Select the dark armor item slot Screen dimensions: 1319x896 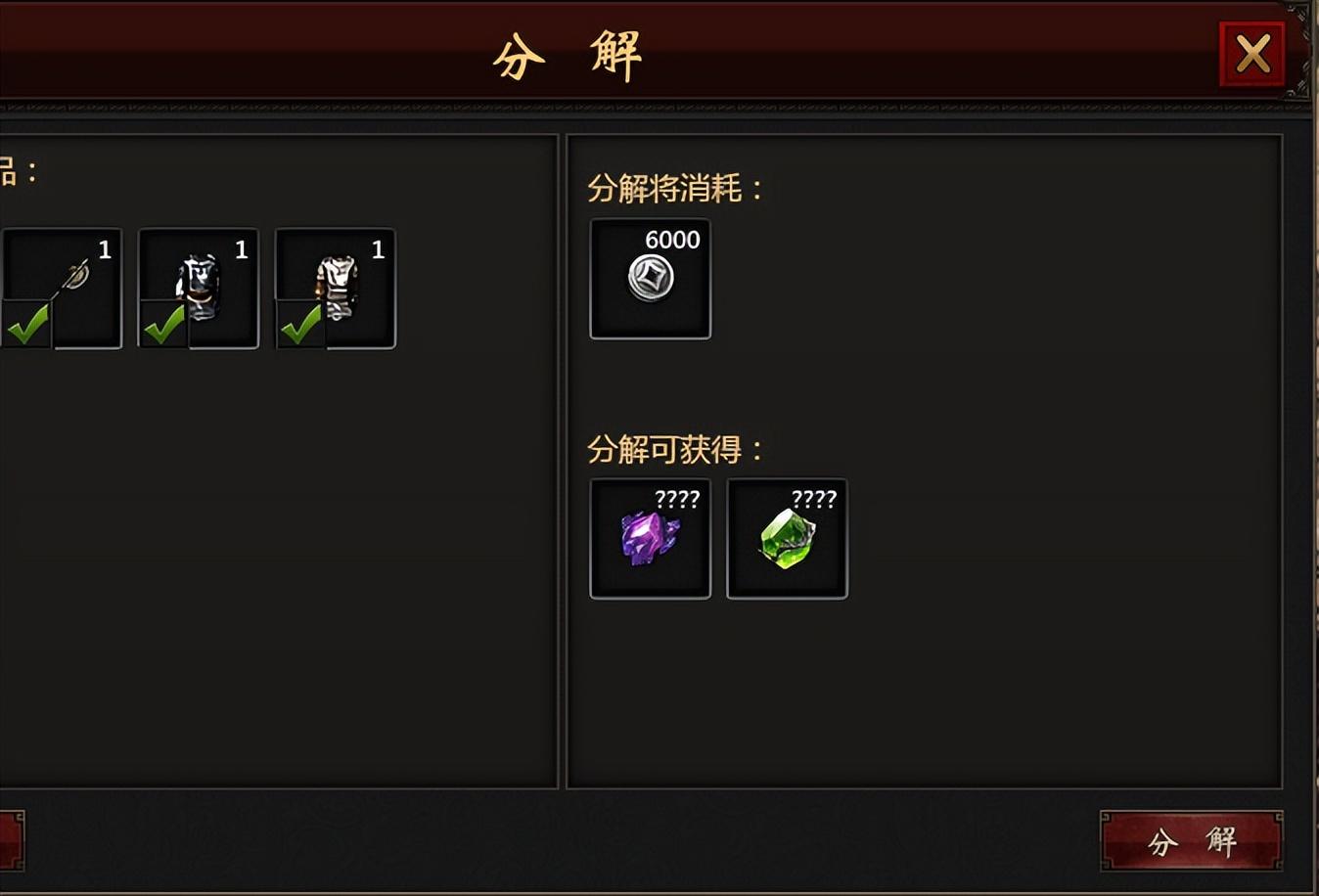tap(199, 289)
